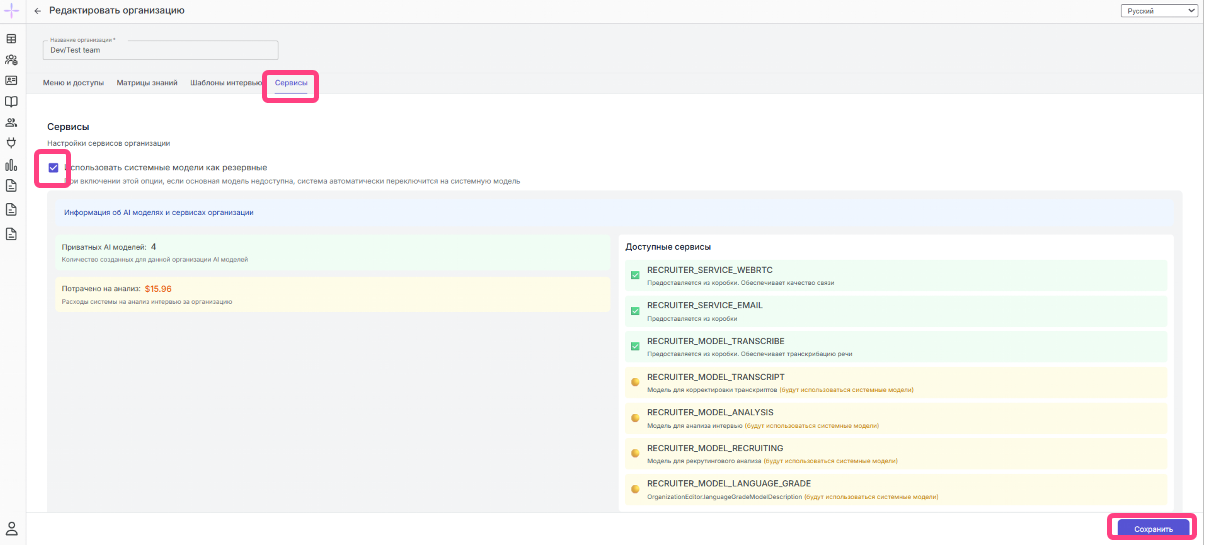Click green checkmark of RECRUITER_SERVICE_EMAIL

635,311
